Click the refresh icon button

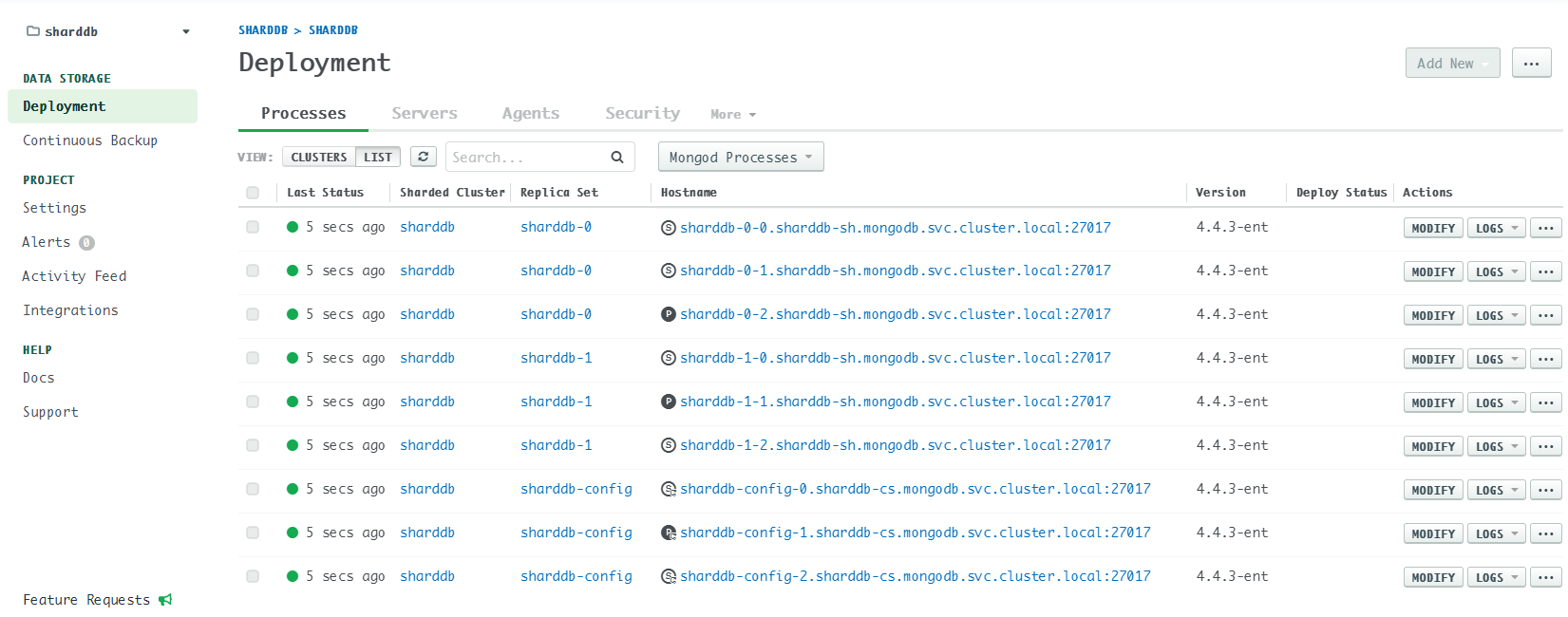click(424, 157)
